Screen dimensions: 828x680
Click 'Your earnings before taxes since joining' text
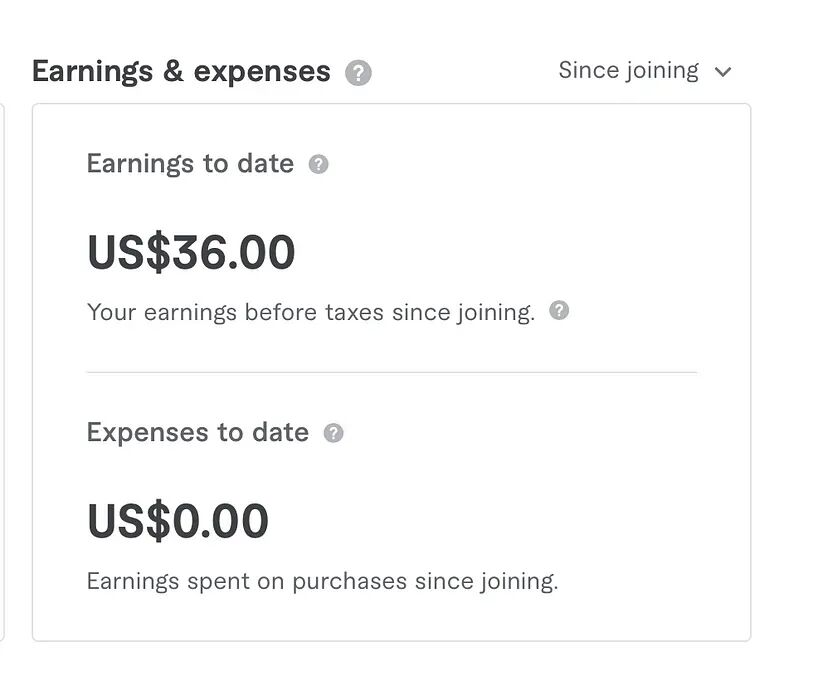(x=310, y=312)
